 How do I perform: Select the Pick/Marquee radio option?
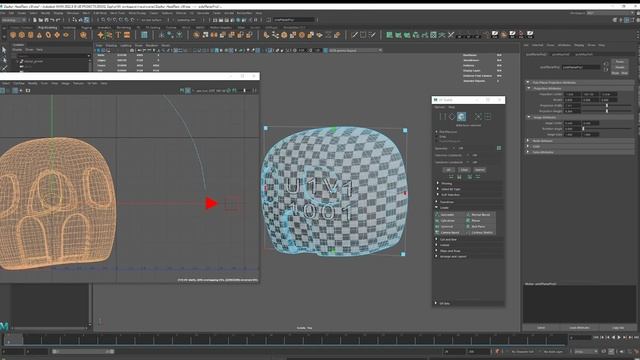click(436, 132)
